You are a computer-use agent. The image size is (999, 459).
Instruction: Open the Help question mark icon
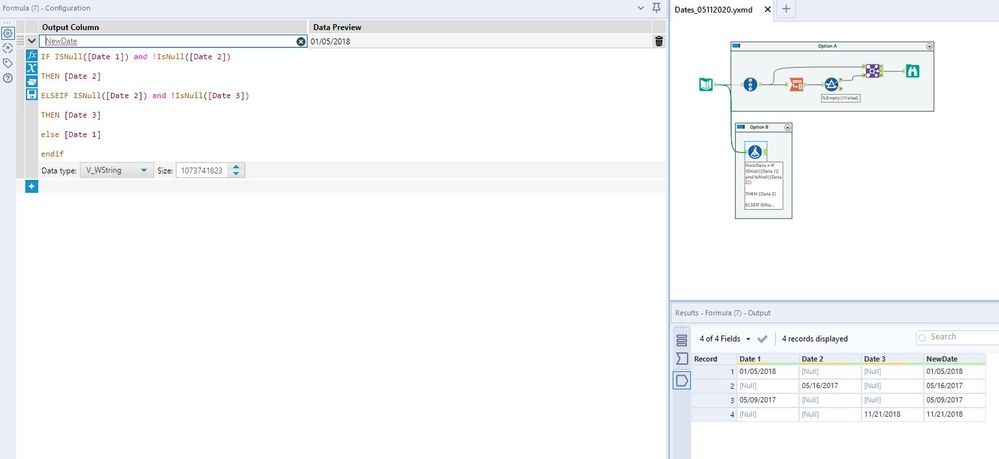[x=8, y=78]
